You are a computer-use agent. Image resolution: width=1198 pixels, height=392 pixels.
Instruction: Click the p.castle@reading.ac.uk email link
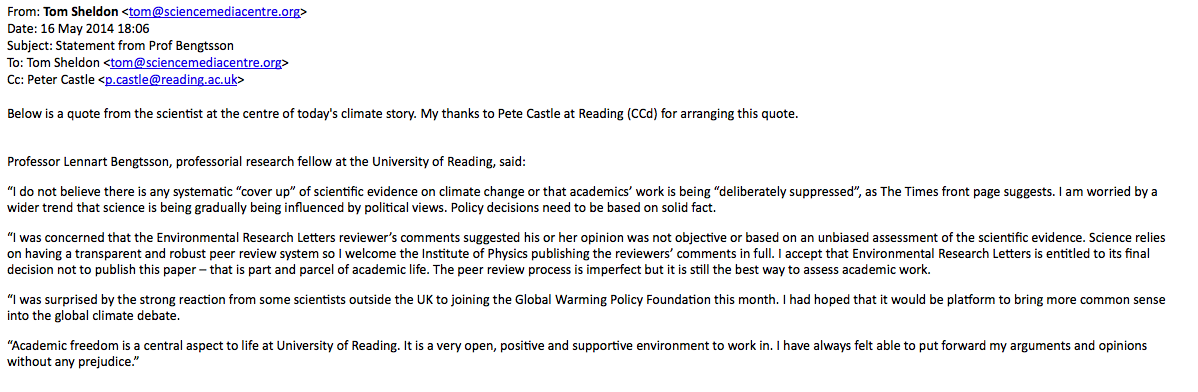tap(172, 79)
